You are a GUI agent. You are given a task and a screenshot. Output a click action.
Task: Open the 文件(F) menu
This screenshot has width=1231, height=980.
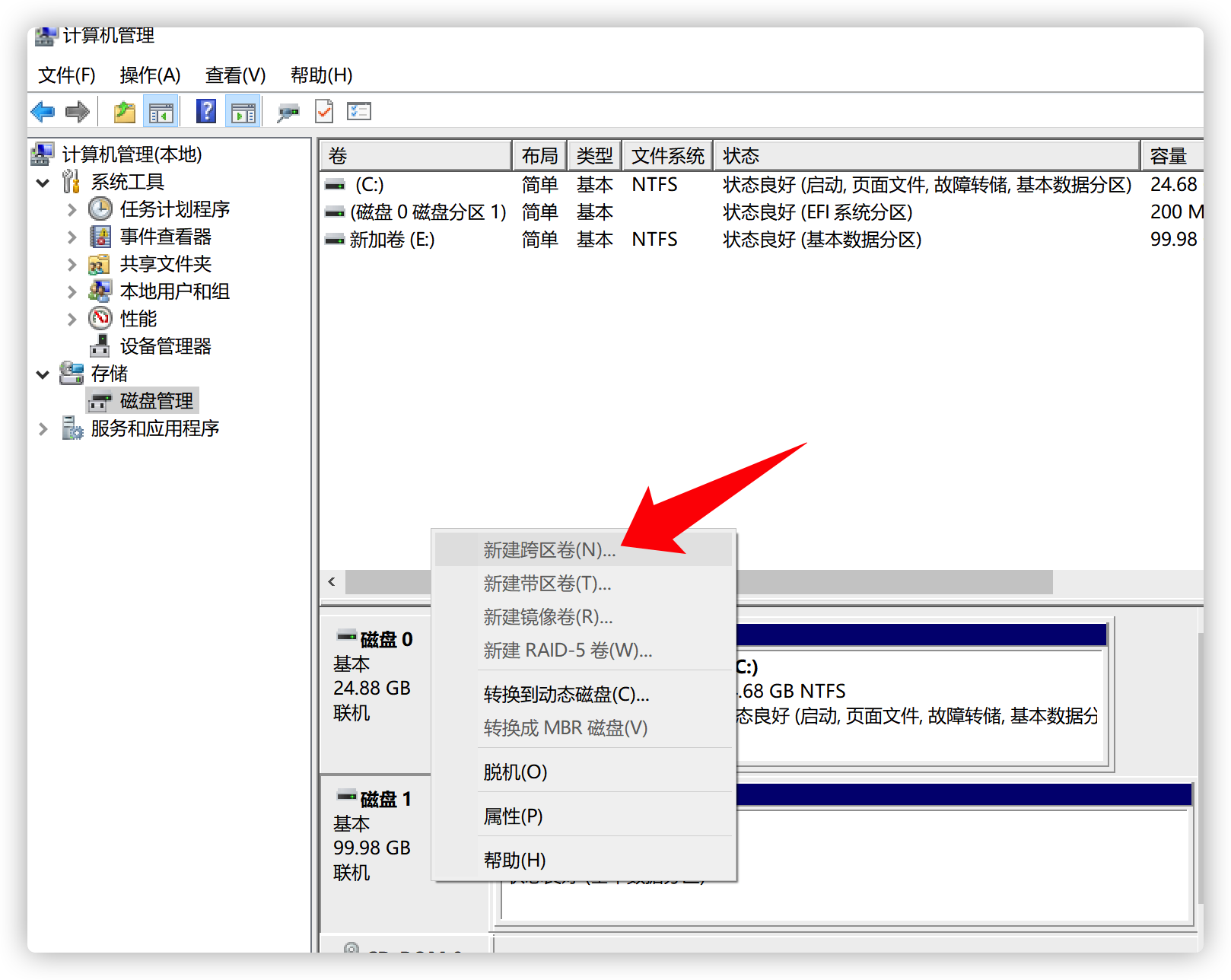[x=67, y=75]
